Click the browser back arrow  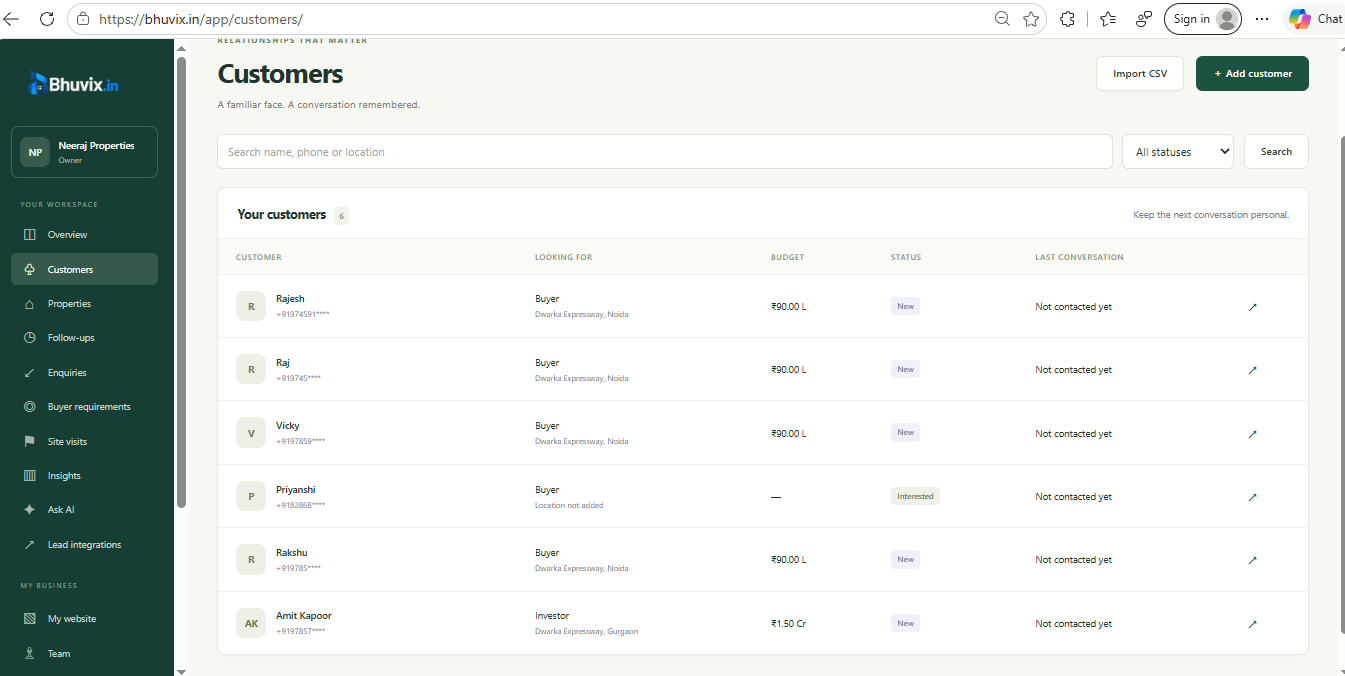[12, 19]
